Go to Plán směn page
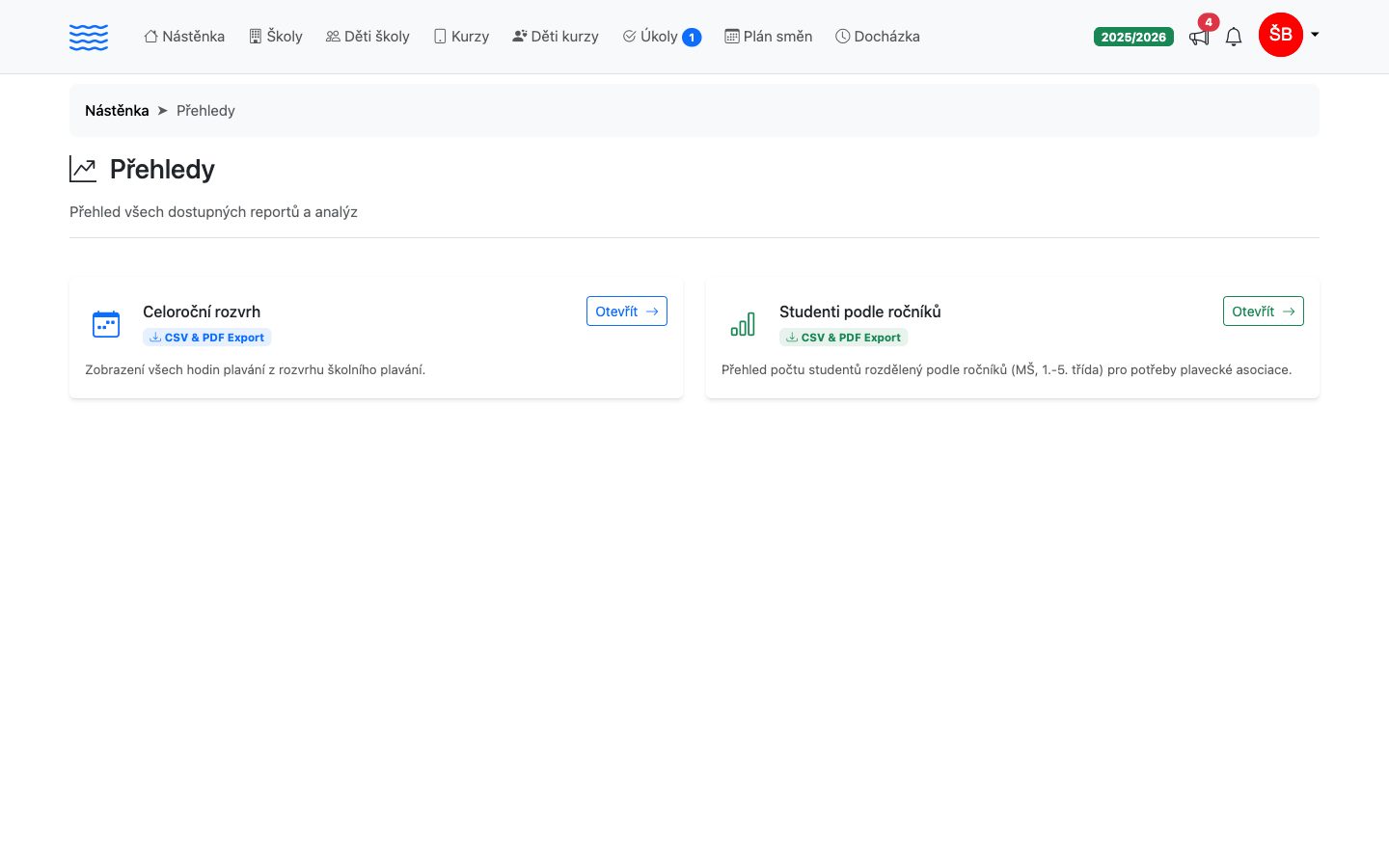The height and width of the screenshot is (868, 1389). coord(769,37)
